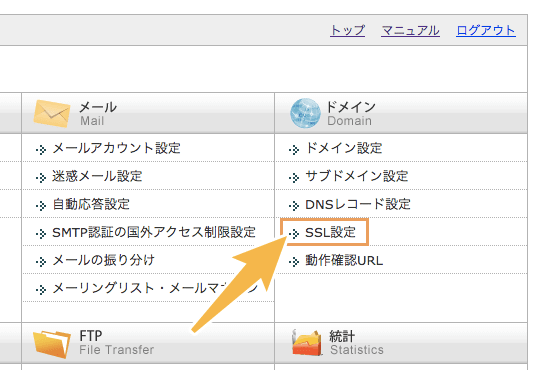Click bullet icon beside ドメイン設定
536x370 pixels.
(294, 149)
